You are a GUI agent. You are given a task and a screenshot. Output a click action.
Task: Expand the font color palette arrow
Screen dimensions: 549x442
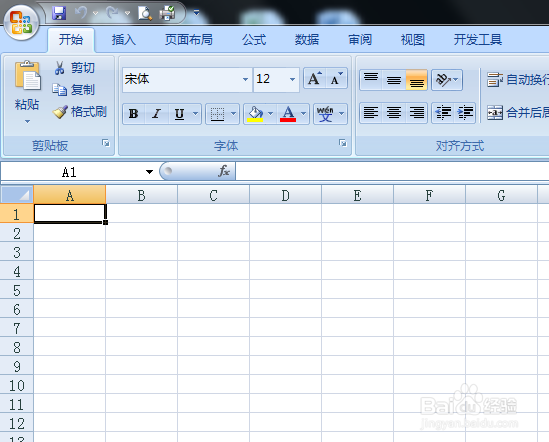[x=304, y=113]
